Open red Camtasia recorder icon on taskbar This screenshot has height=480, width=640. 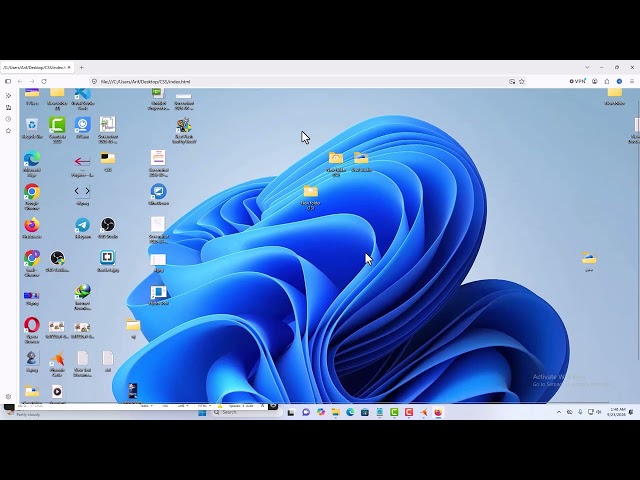tap(409, 413)
